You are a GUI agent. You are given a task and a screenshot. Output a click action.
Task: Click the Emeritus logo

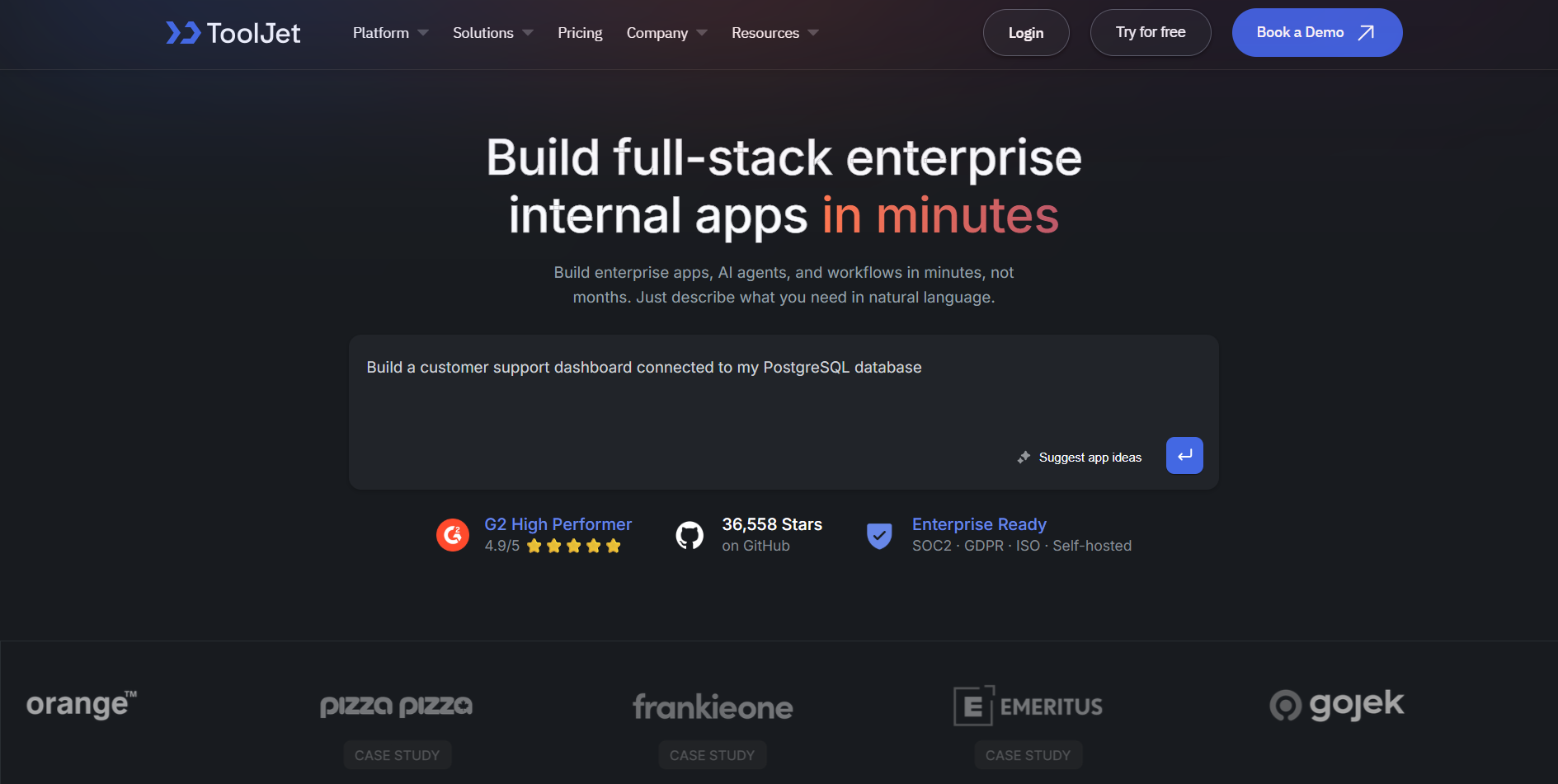pos(1028,706)
